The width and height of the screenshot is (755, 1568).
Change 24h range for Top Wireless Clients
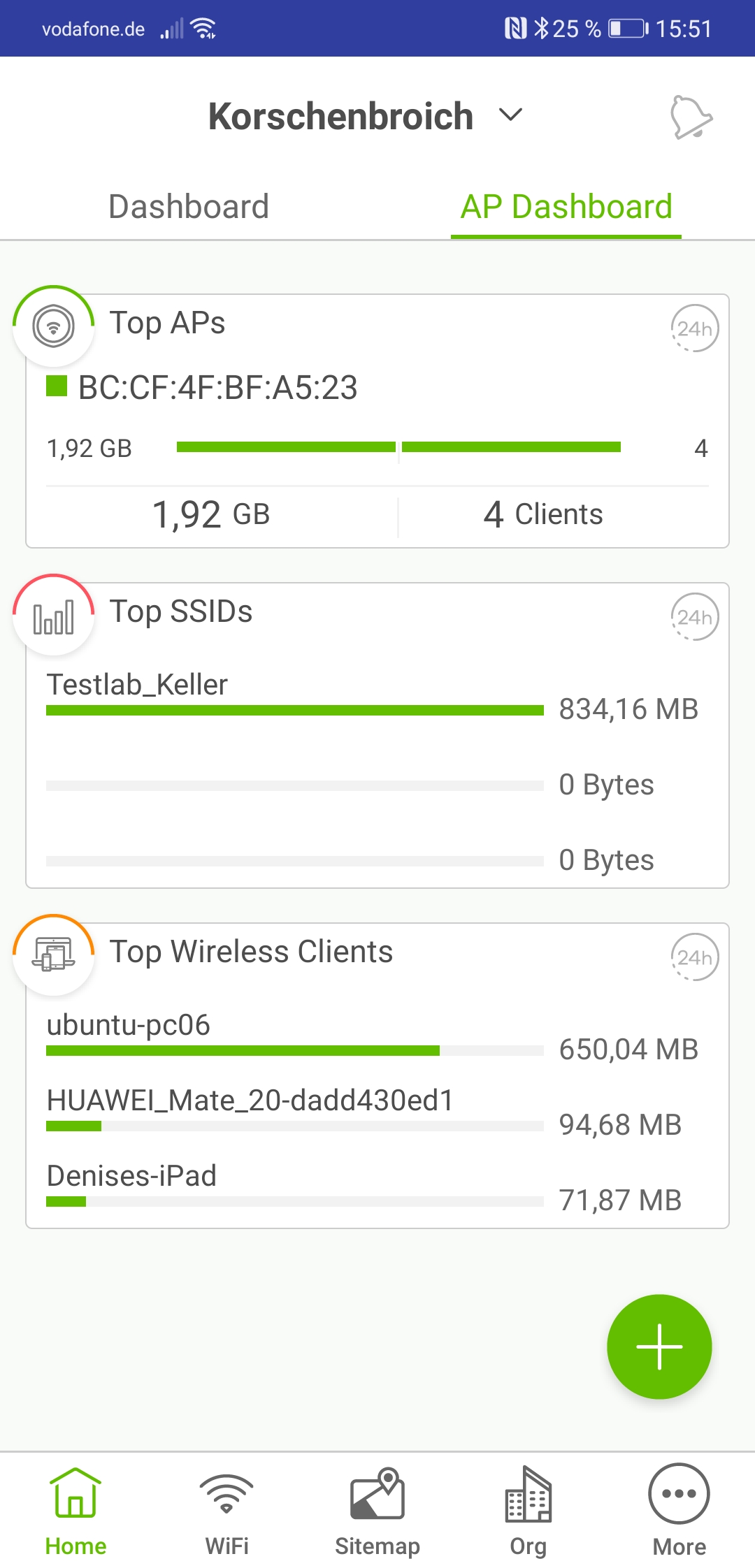tap(694, 957)
